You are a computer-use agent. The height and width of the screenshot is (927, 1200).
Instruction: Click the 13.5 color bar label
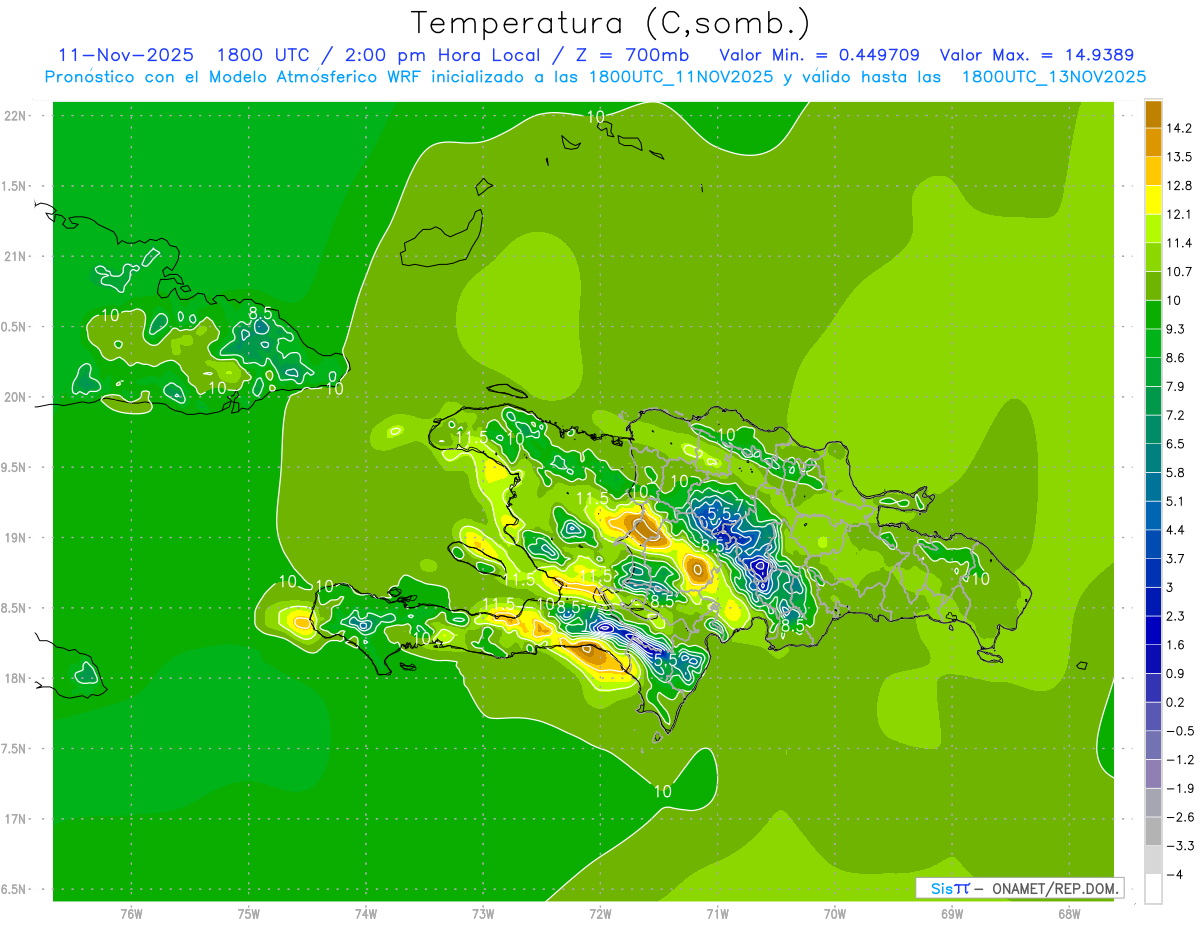[1179, 157]
